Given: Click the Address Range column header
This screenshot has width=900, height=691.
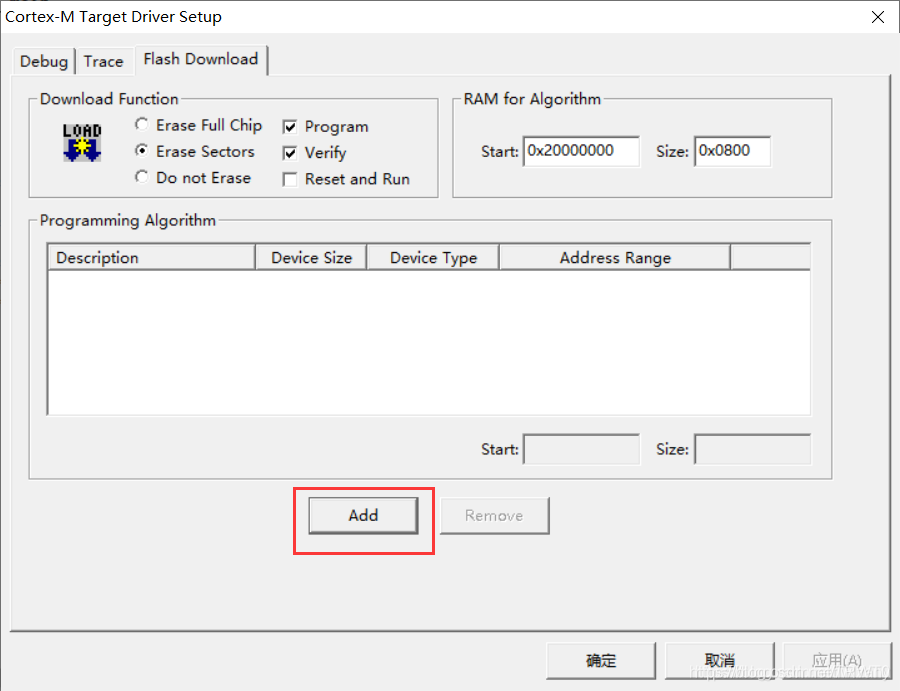Looking at the screenshot, I should coord(615,258).
